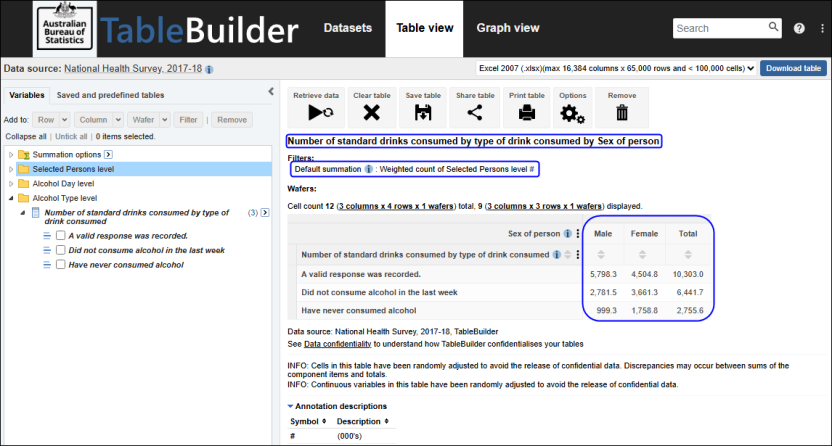This screenshot has height=446, width=832.
Task: Show info for the Number of standard drinks row variable
Action: 557,255
